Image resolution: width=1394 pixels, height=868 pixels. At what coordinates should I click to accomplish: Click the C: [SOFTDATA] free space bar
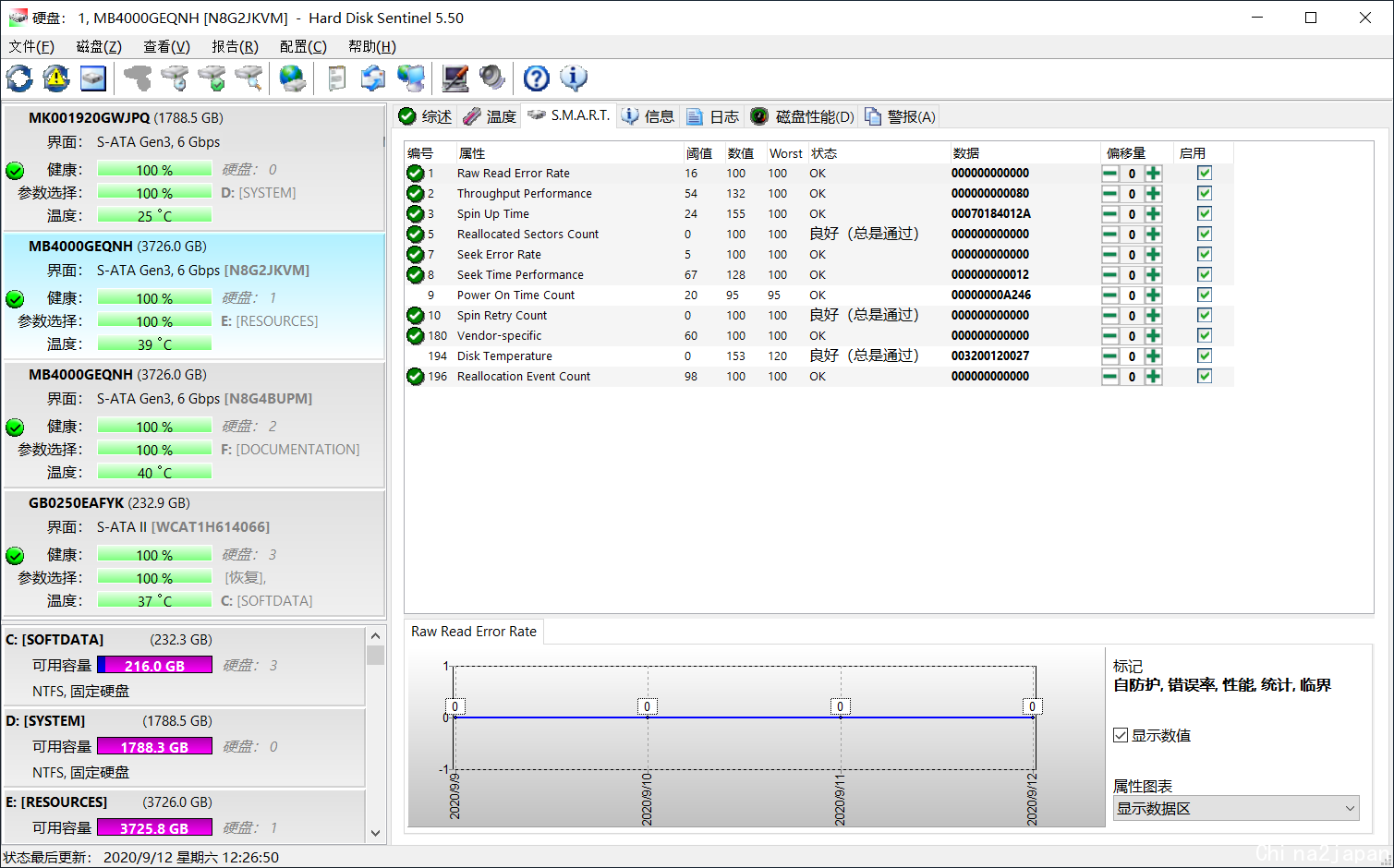coord(154,666)
